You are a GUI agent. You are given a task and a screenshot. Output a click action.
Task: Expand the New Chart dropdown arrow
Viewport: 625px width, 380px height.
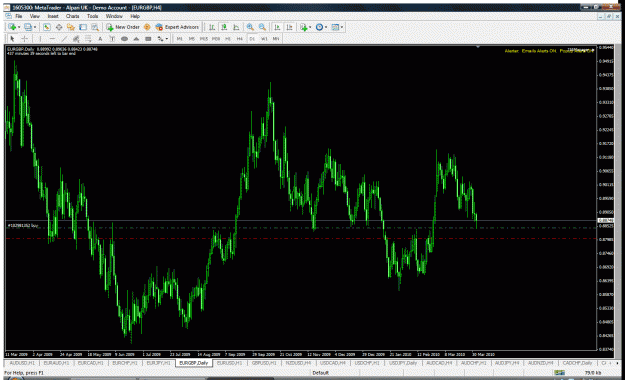click(x=19, y=27)
